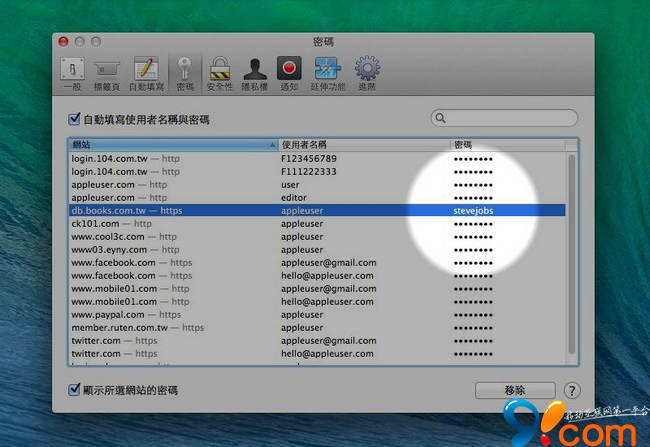Open help with the question mark button
The height and width of the screenshot is (447, 650).
click(x=572, y=390)
